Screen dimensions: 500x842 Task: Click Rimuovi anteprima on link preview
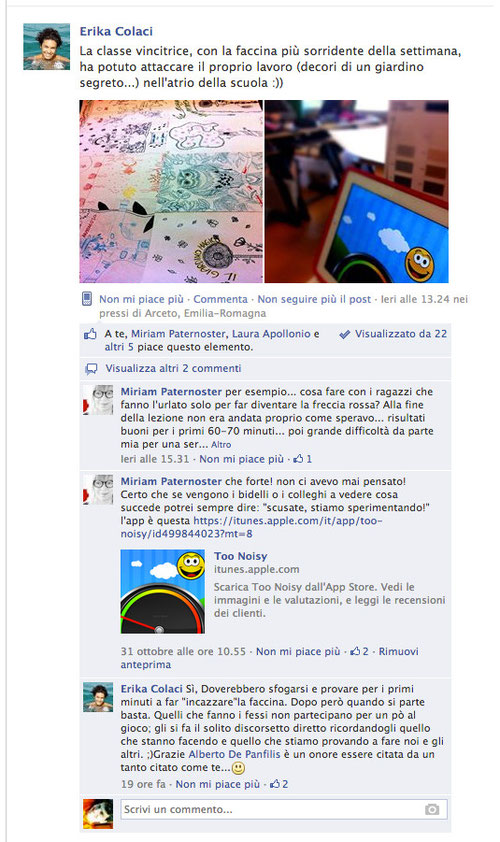269,658
